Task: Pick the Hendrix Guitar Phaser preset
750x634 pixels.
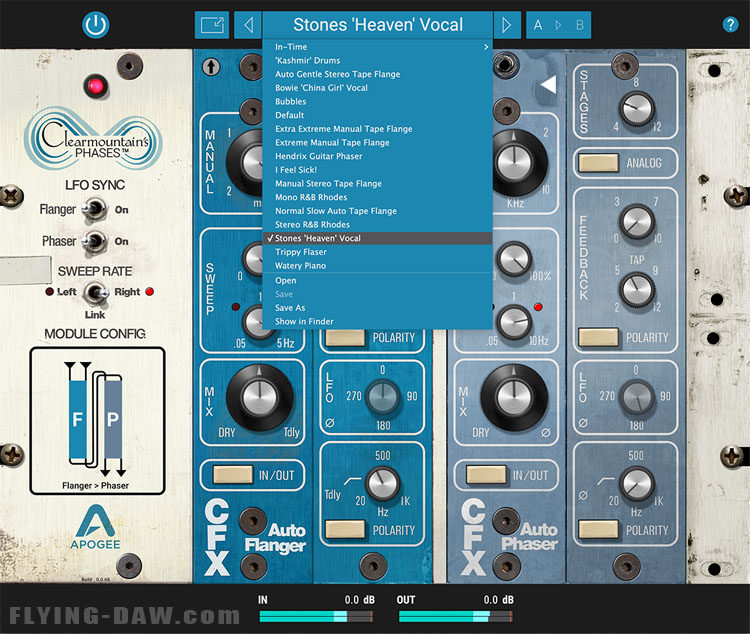Action: (x=377, y=156)
